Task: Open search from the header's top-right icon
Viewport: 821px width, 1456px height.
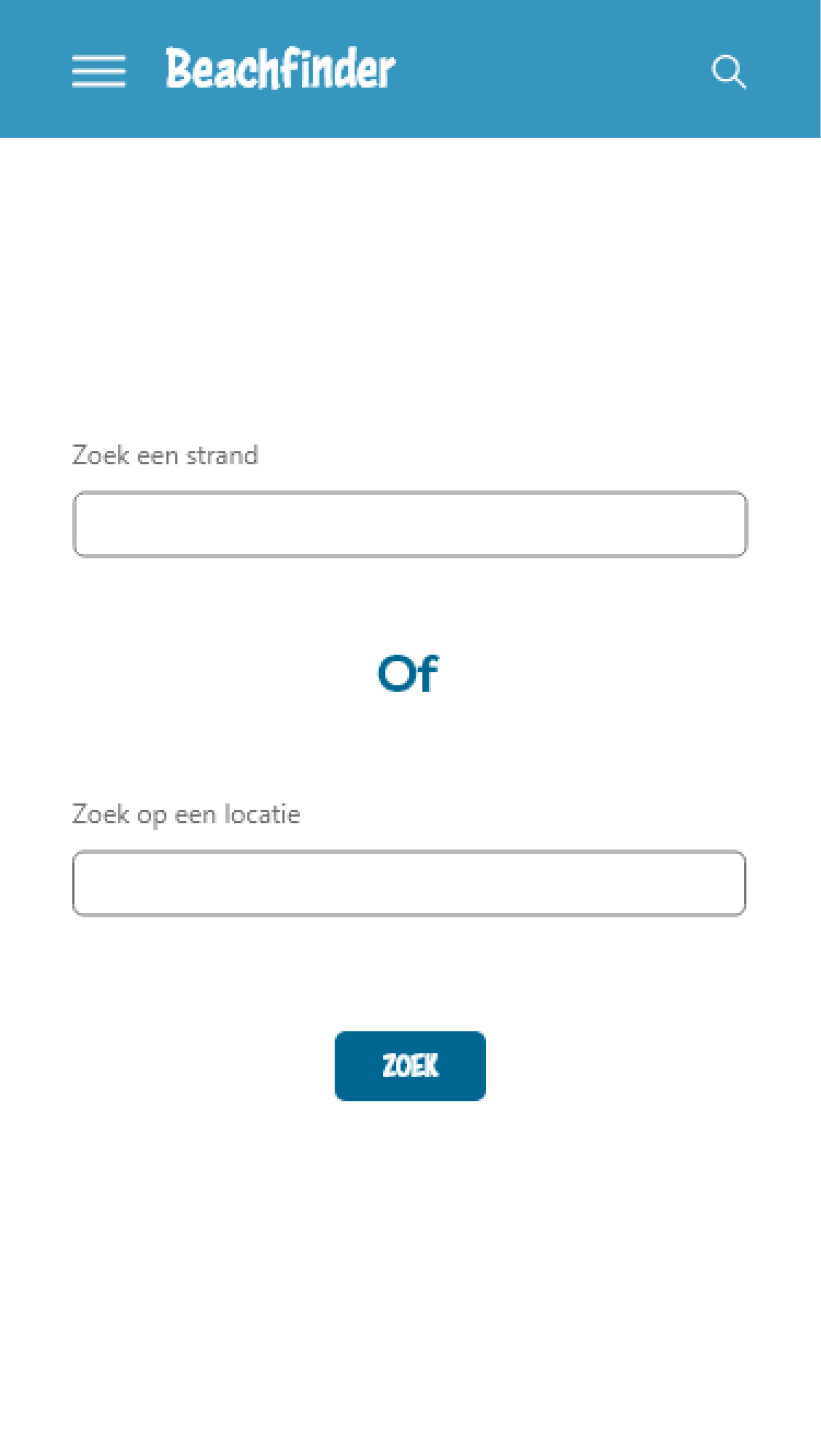Action: coord(729,72)
